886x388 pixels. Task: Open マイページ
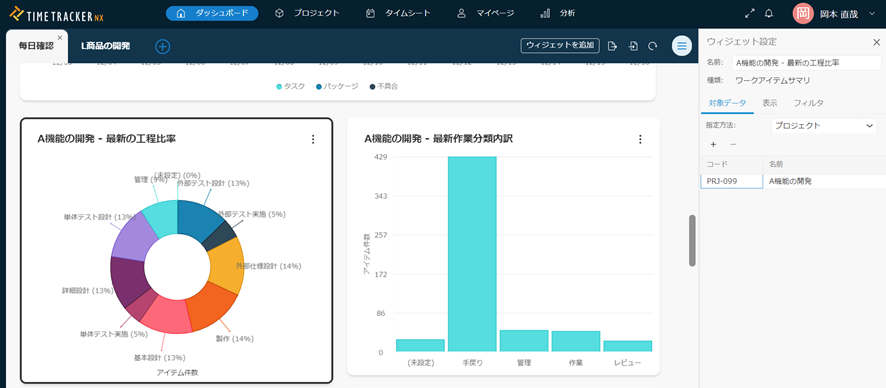(486, 14)
